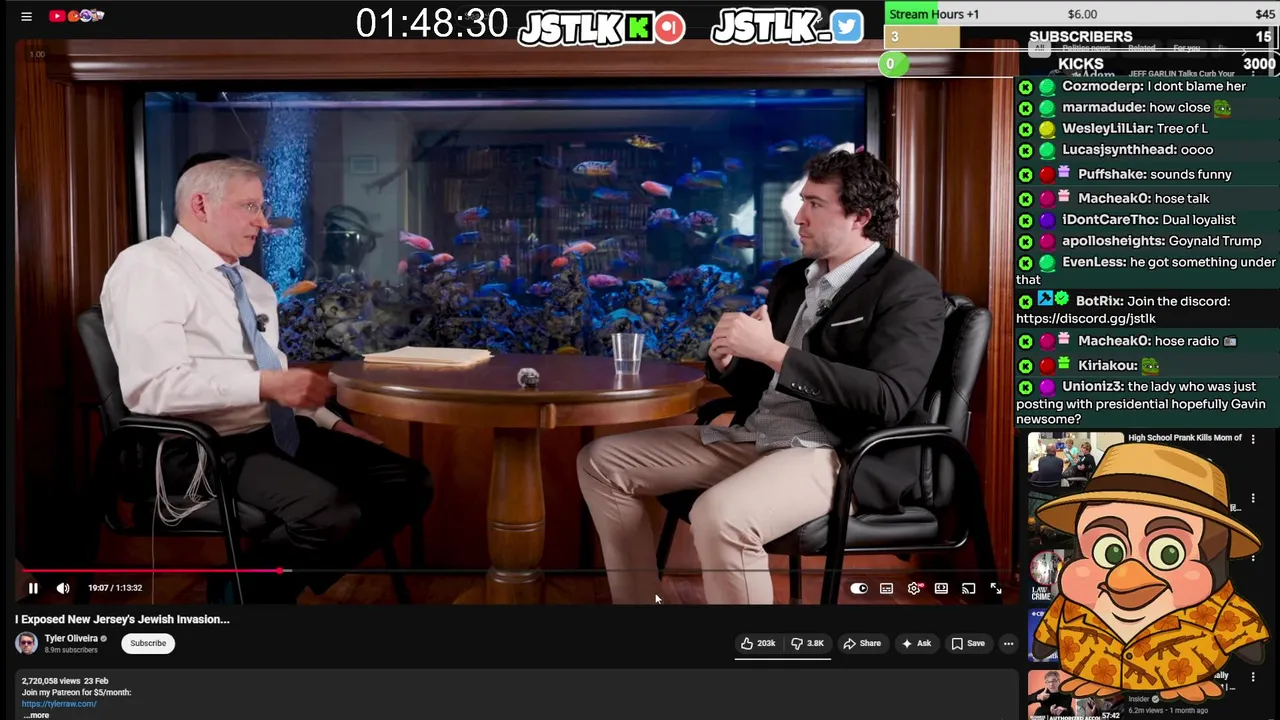Open the hamburger guide menu
1280x720 pixels.
27,16
